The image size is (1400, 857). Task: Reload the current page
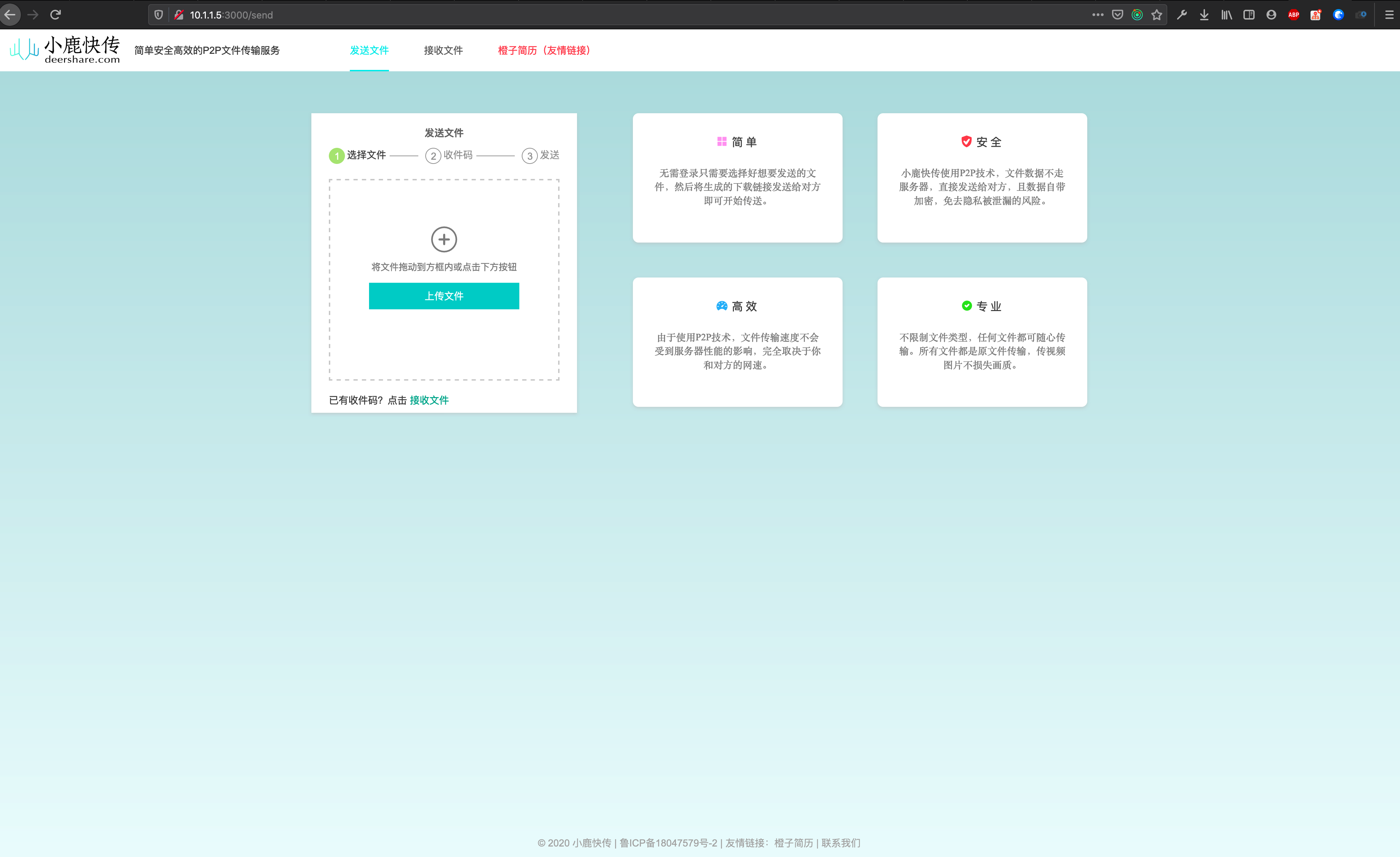pyautogui.click(x=55, y=15)
